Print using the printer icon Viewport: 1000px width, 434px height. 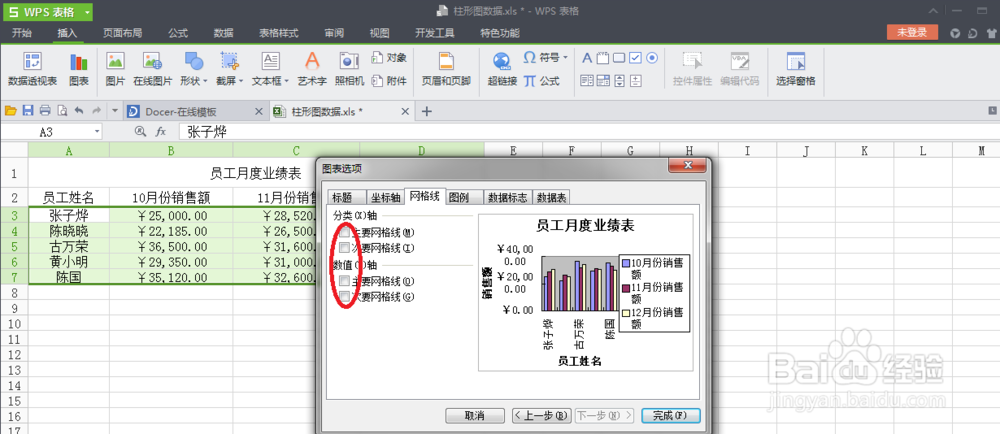pyautogui.click(x=45, y=111)
